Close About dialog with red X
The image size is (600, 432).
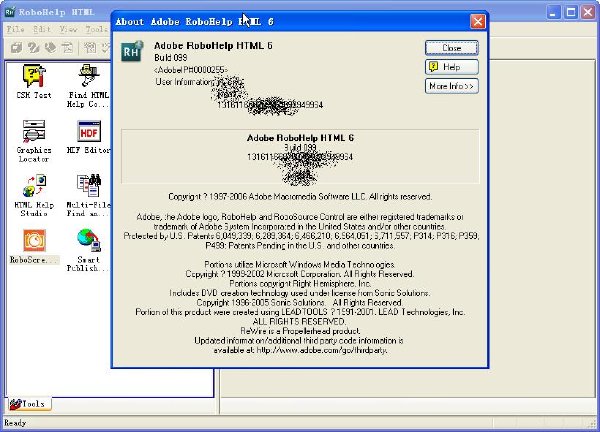[478, 21]
